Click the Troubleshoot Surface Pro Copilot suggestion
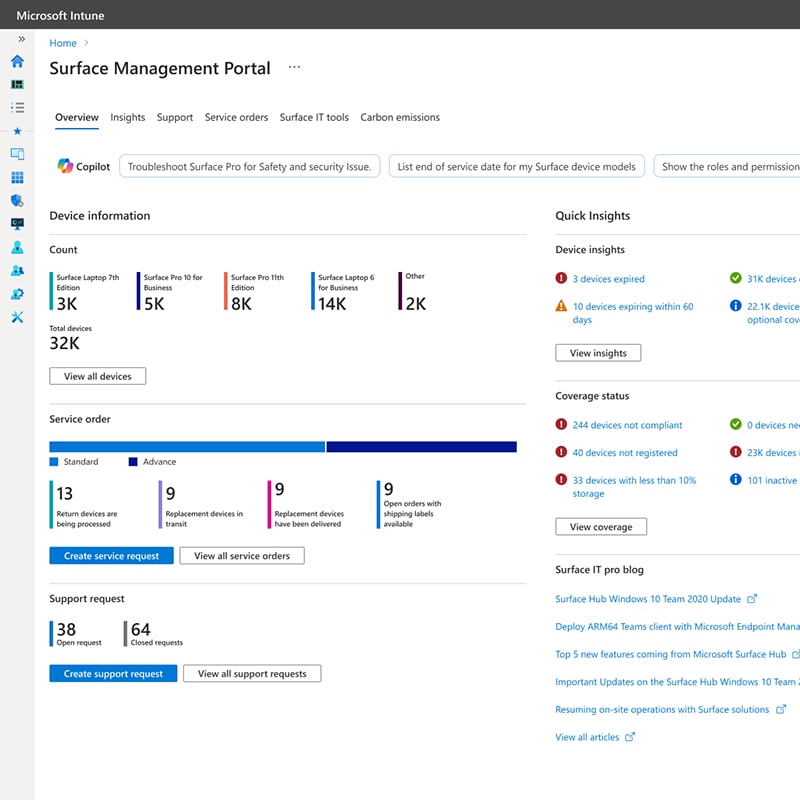The height and width of the screenshot is (800, 800). [249, 166]
